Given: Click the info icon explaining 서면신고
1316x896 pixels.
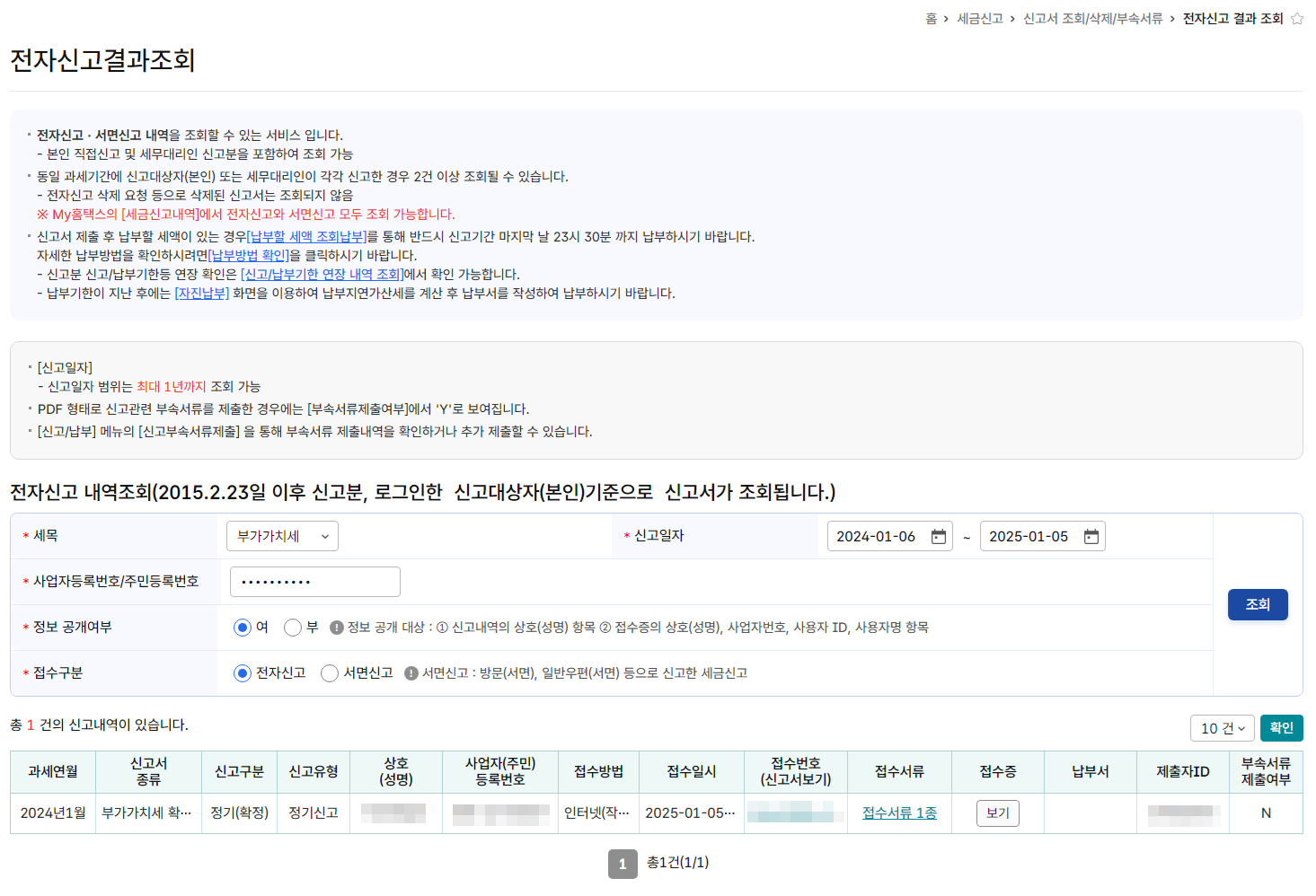Looking at the screenshot, I should click(x=412, y=672).
